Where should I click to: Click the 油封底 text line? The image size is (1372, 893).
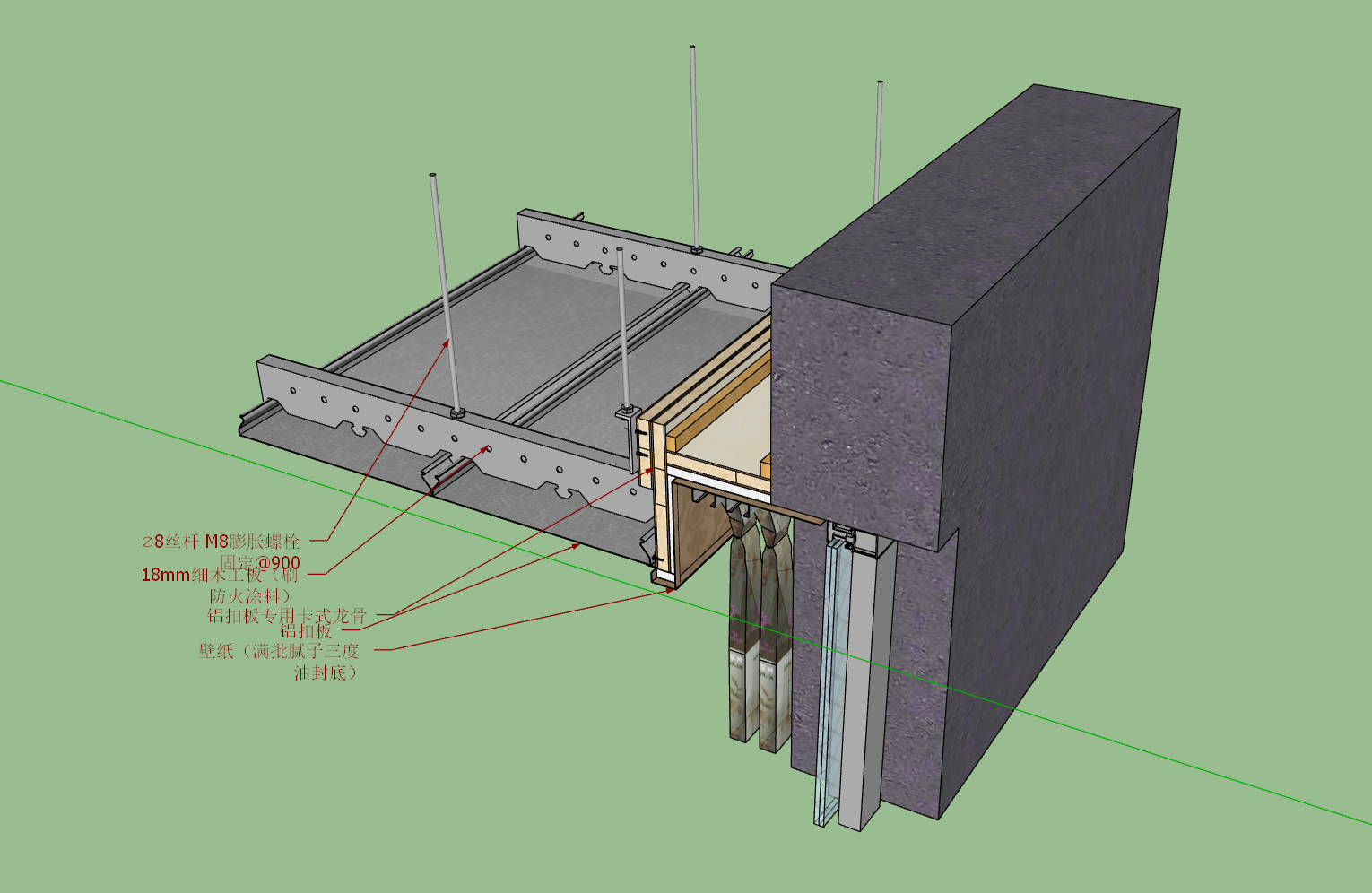click(326, 672)
